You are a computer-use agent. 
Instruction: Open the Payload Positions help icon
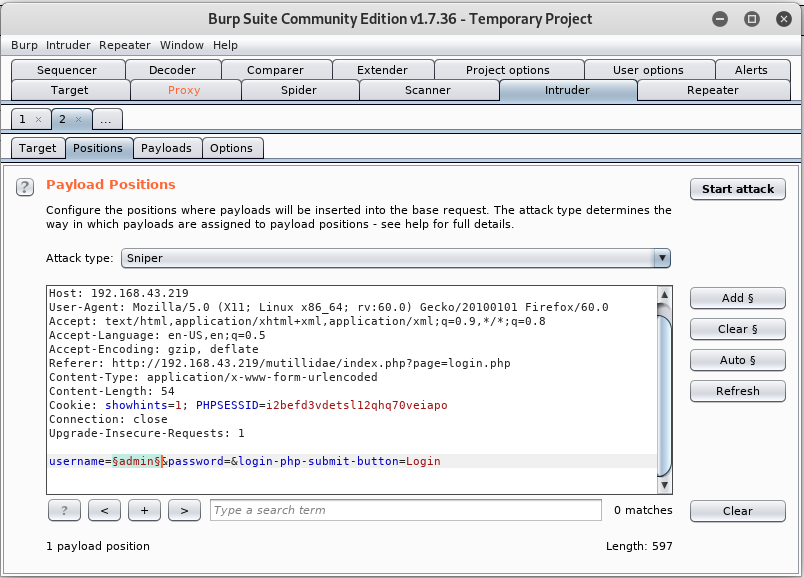[x=25, y=187]
